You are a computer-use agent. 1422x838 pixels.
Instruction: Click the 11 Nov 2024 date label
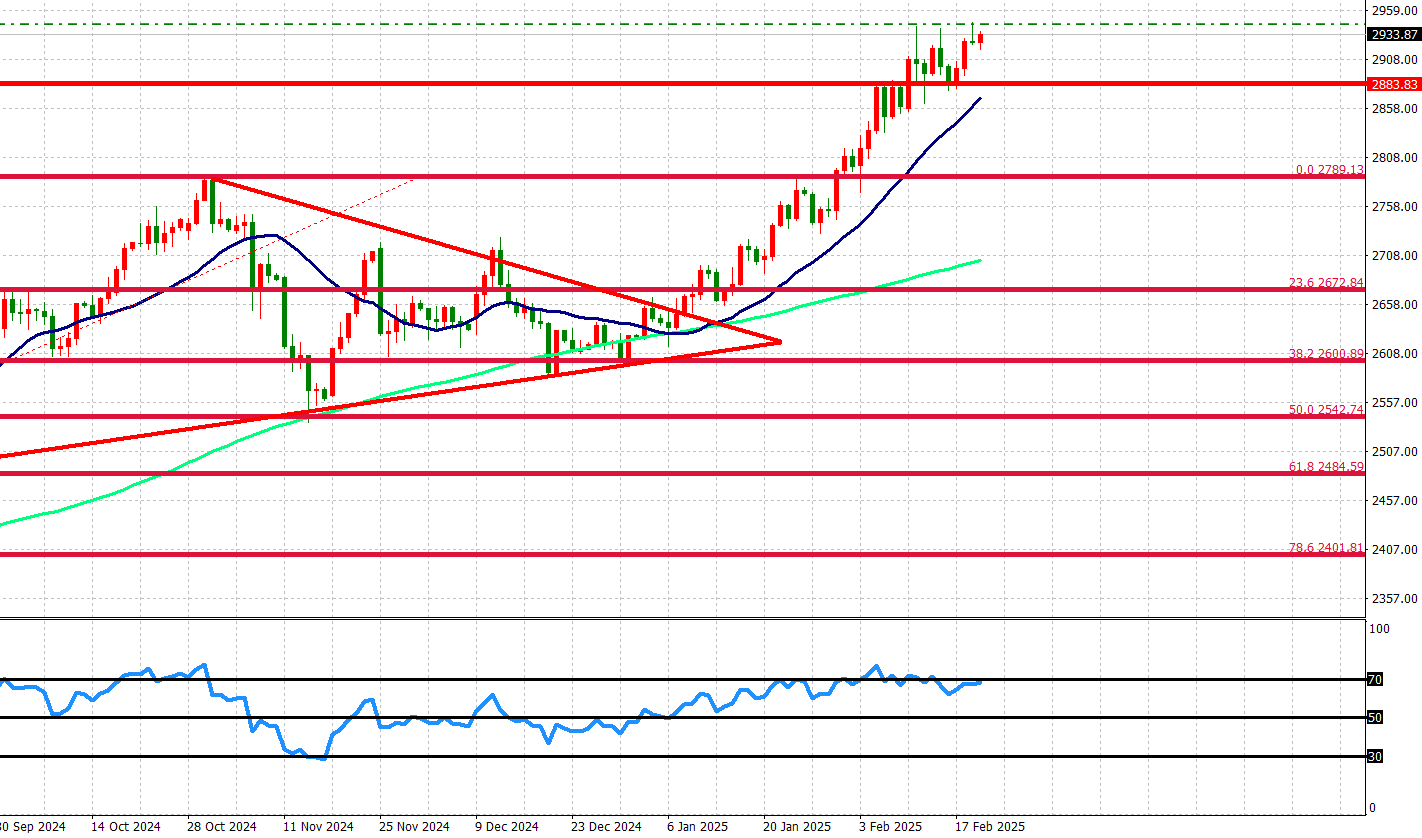point(318,827)
